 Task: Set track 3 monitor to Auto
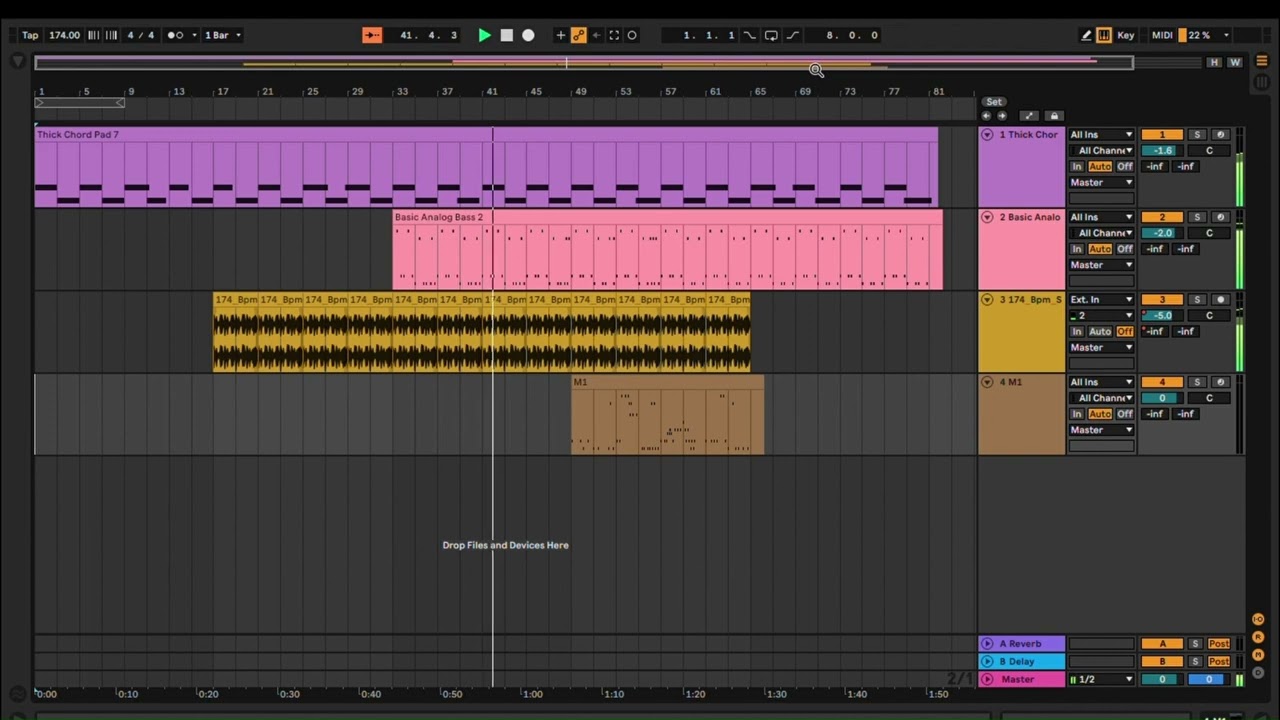pyautogui.click(x=1100, y=331)
